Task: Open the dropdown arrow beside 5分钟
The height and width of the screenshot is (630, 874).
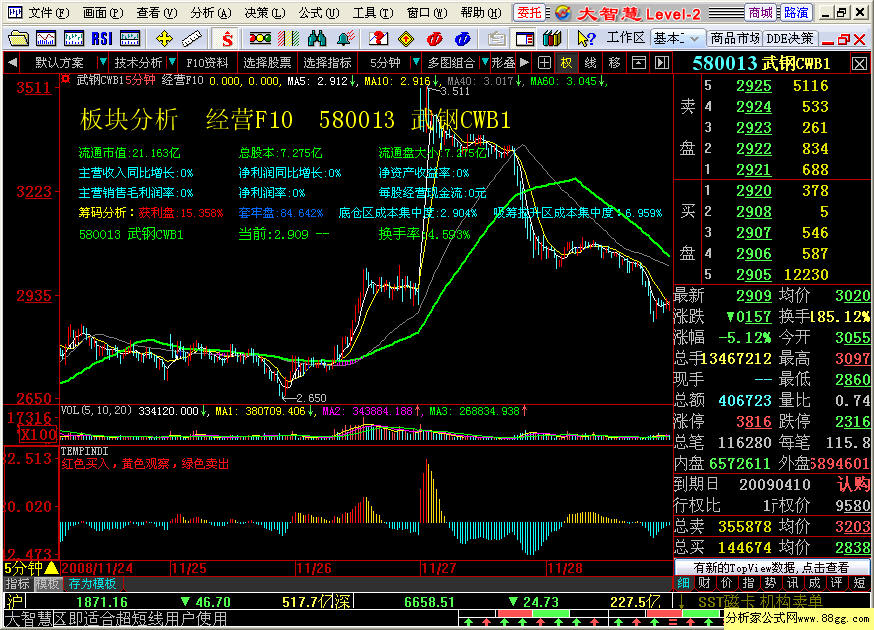Action: 416,62
